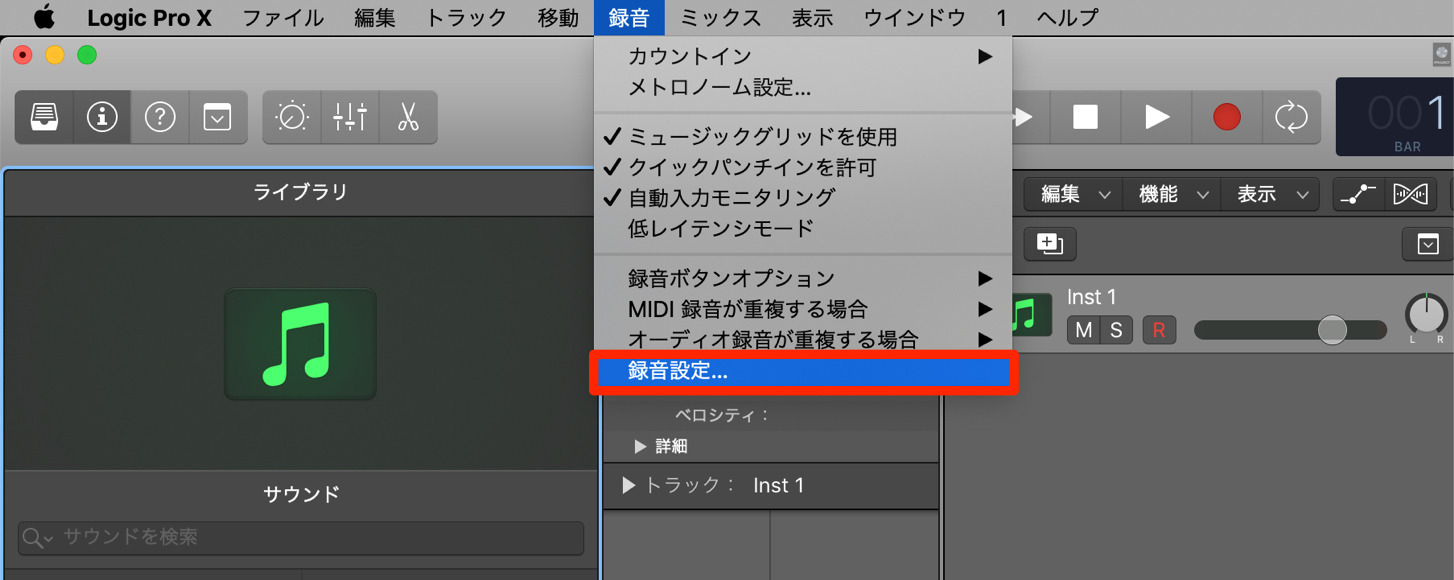Click the ベロシティ: inspector label
Viewport: 1454px width, 580px height.
[x=722, y=416]
